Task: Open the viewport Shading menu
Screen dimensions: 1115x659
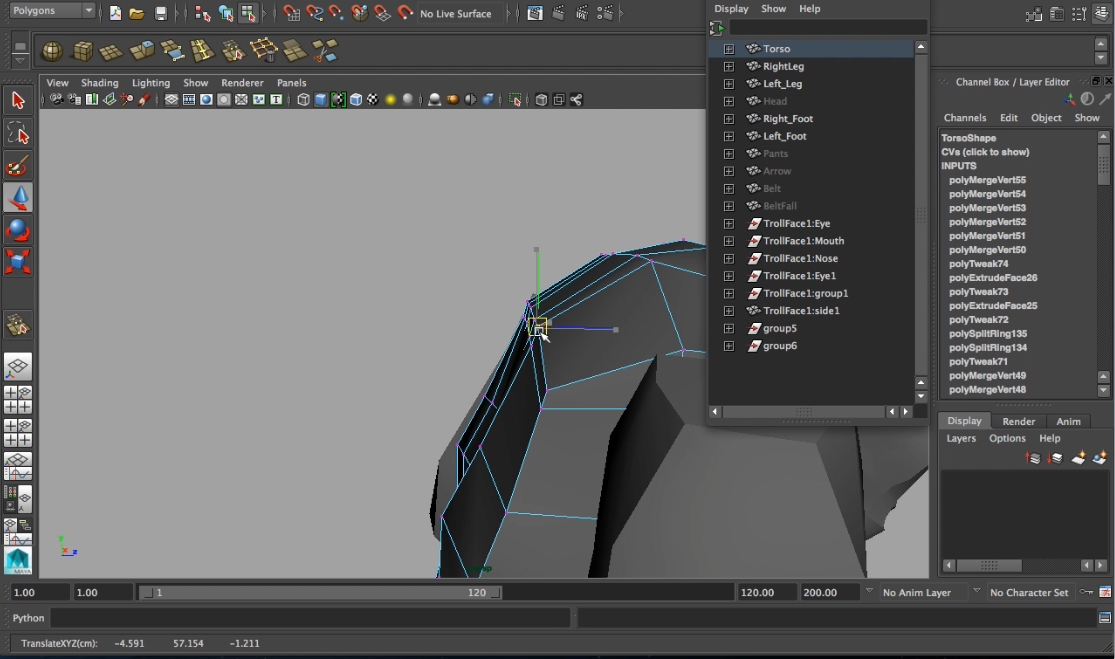Action: [x=99, y=83]
